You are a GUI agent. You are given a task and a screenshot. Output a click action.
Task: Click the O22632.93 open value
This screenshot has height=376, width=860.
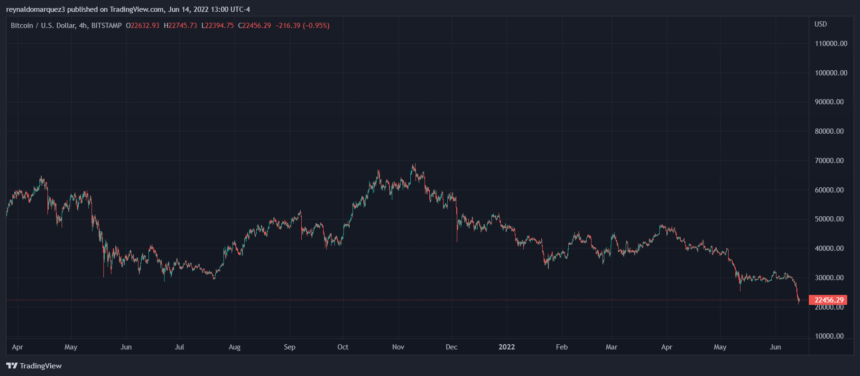pos(142,26)
